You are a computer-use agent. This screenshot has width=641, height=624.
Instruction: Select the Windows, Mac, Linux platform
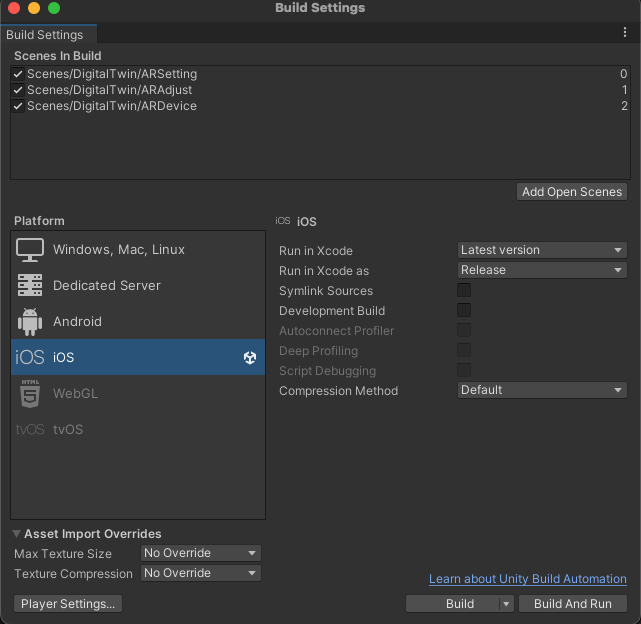pos(138,249)
